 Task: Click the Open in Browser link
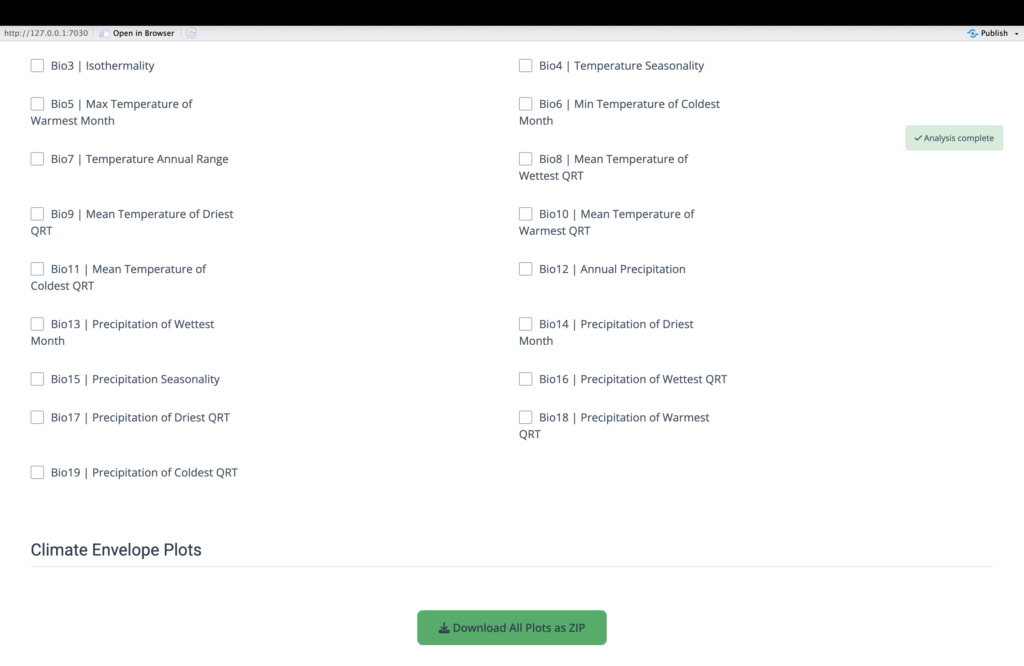143,33
